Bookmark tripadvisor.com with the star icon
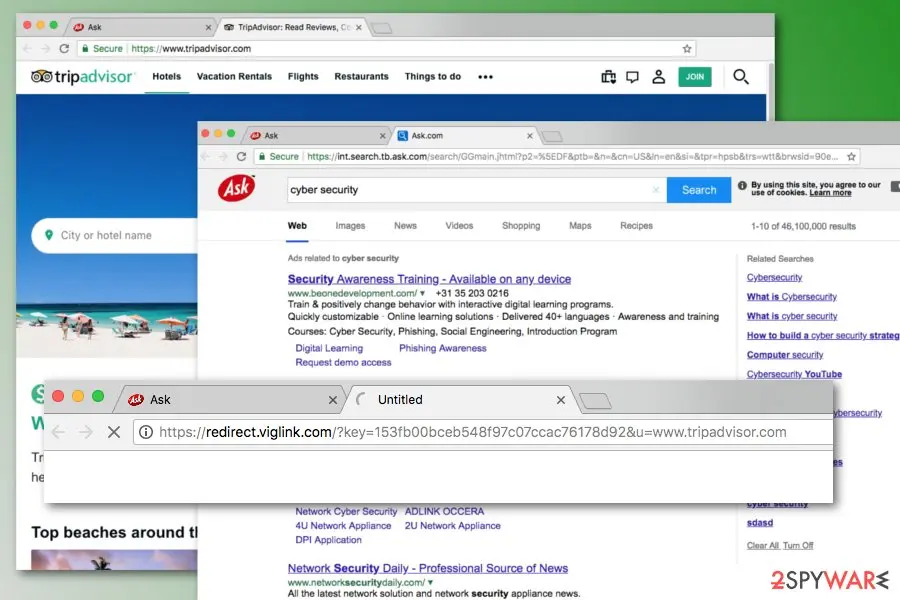Viewport: 900px width, 600px height. 686,49
